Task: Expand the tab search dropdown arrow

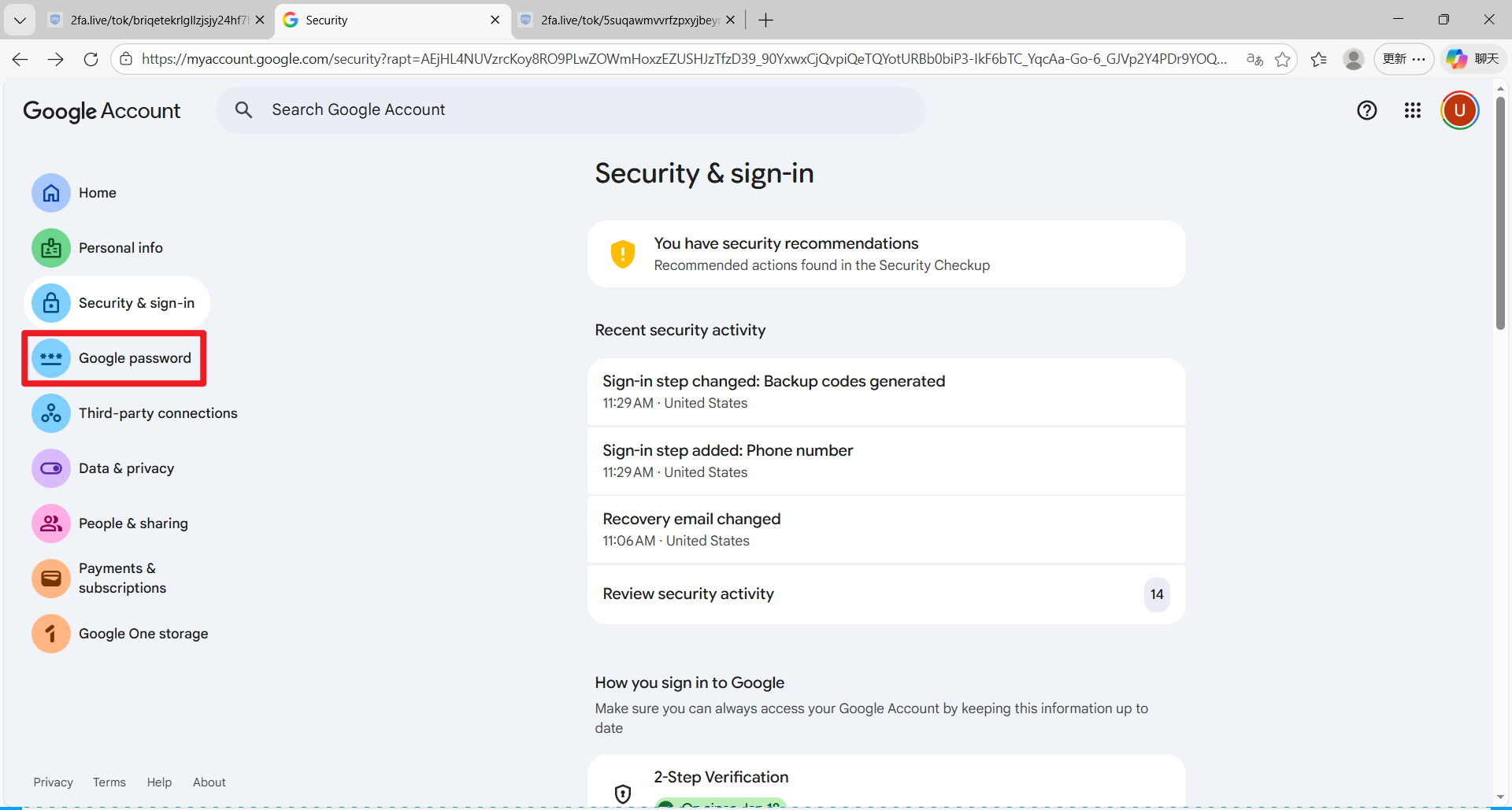Action: point(20,20)
